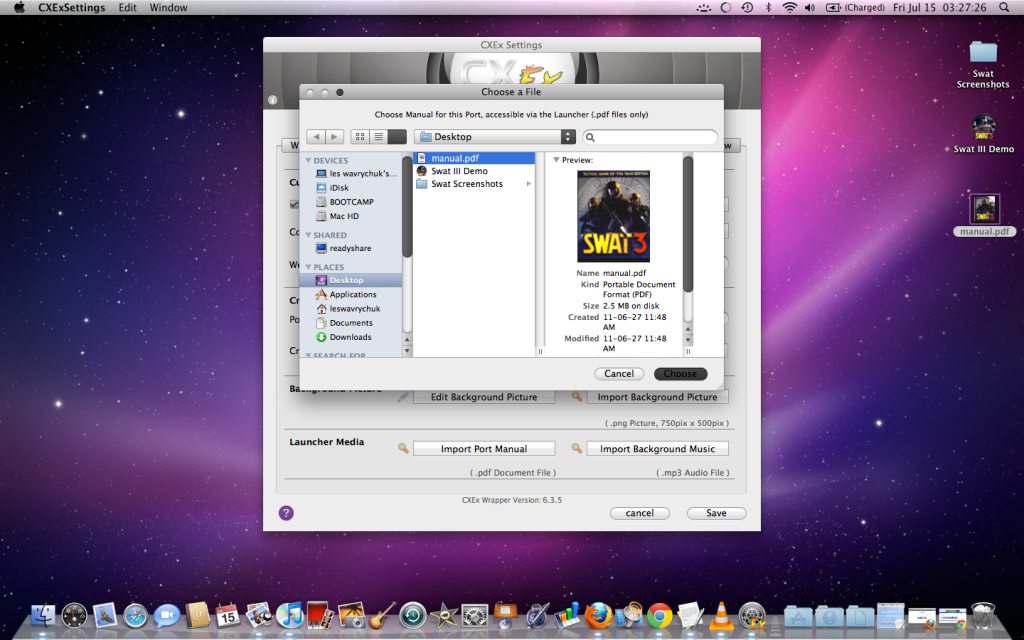1024x640 pixels.
Task: Click magnifier icon beside Import Background Music
Action: [577, 449]
